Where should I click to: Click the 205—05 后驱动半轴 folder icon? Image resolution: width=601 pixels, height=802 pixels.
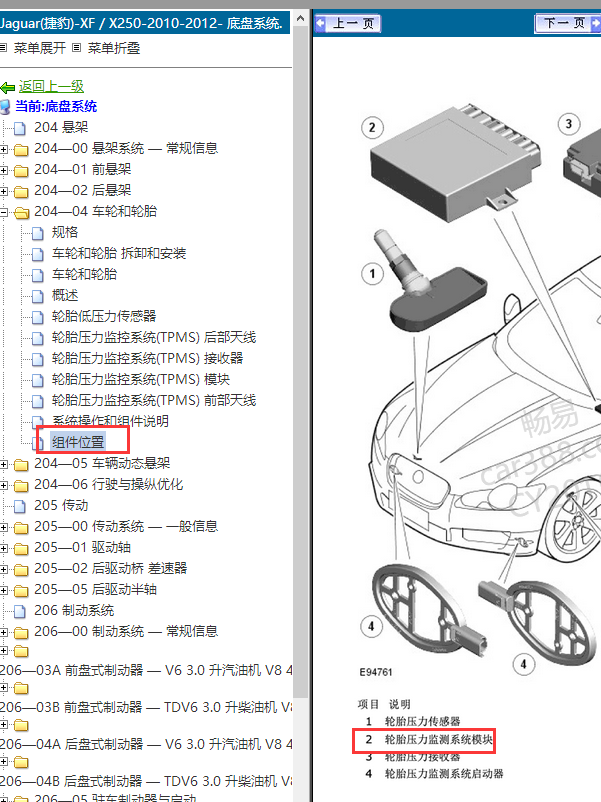tap(21, 590)
